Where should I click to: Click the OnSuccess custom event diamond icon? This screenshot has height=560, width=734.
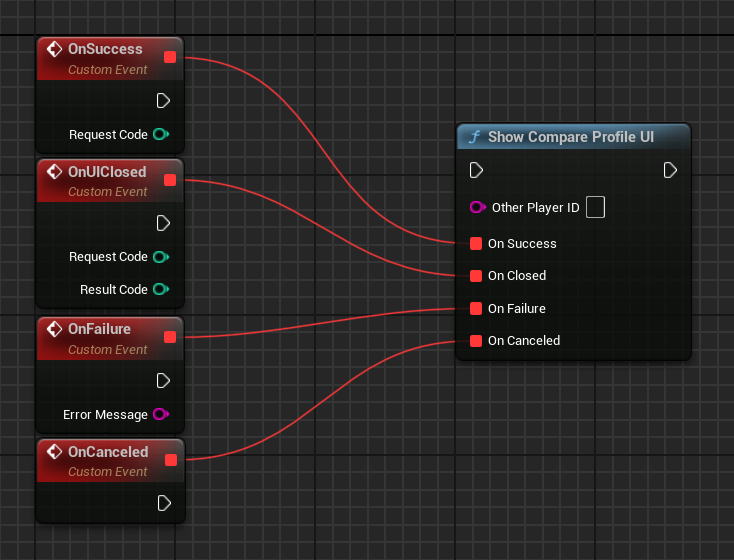tap(54, 49)
